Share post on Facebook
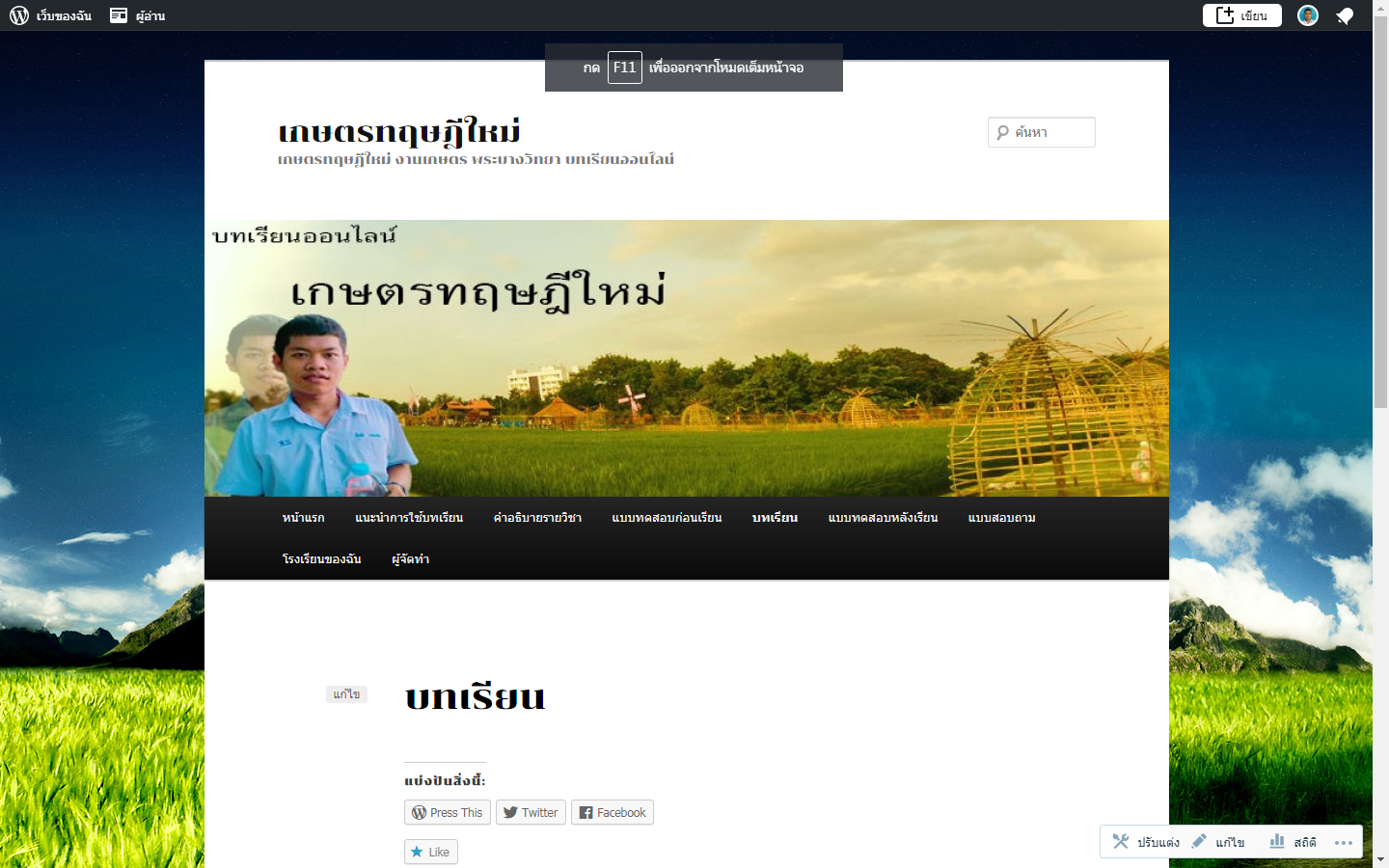This screenshot has height=868, width=1389. coord(613,812)
